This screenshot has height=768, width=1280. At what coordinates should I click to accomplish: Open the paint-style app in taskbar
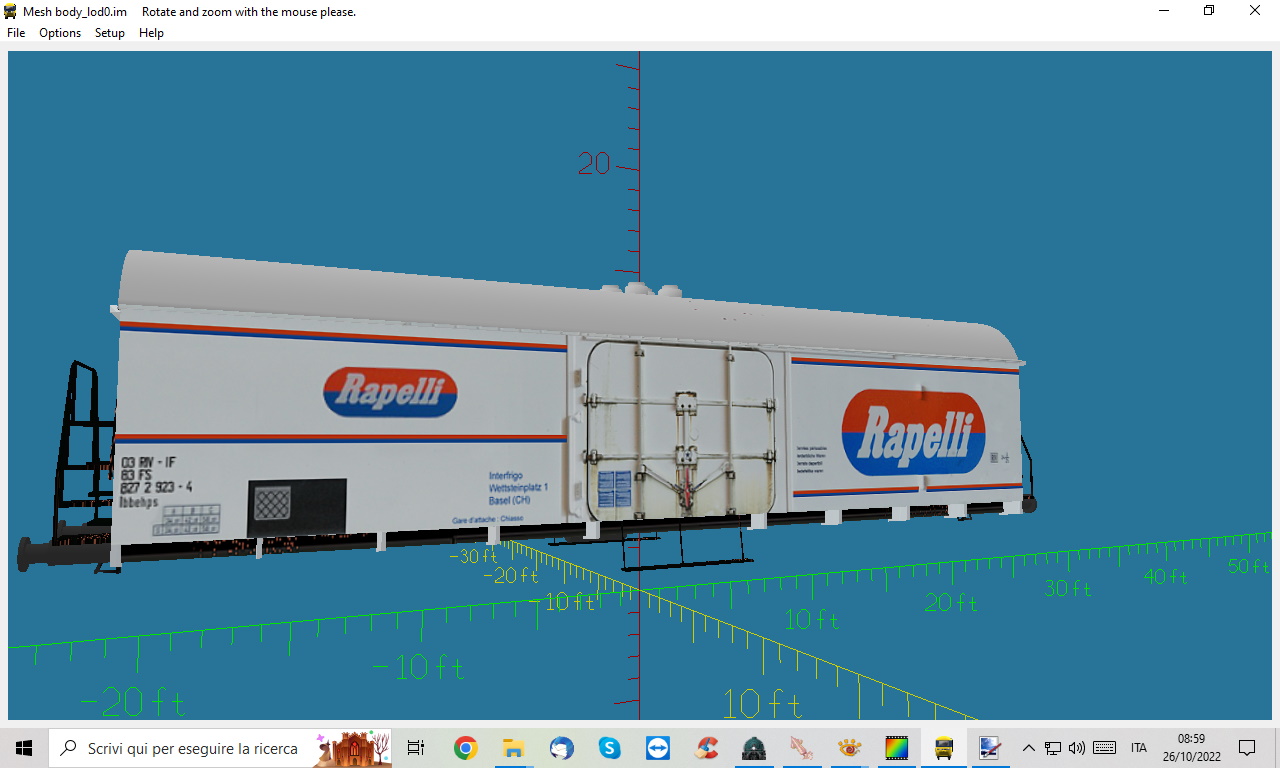pyautogui.click(x=991, y=747)
